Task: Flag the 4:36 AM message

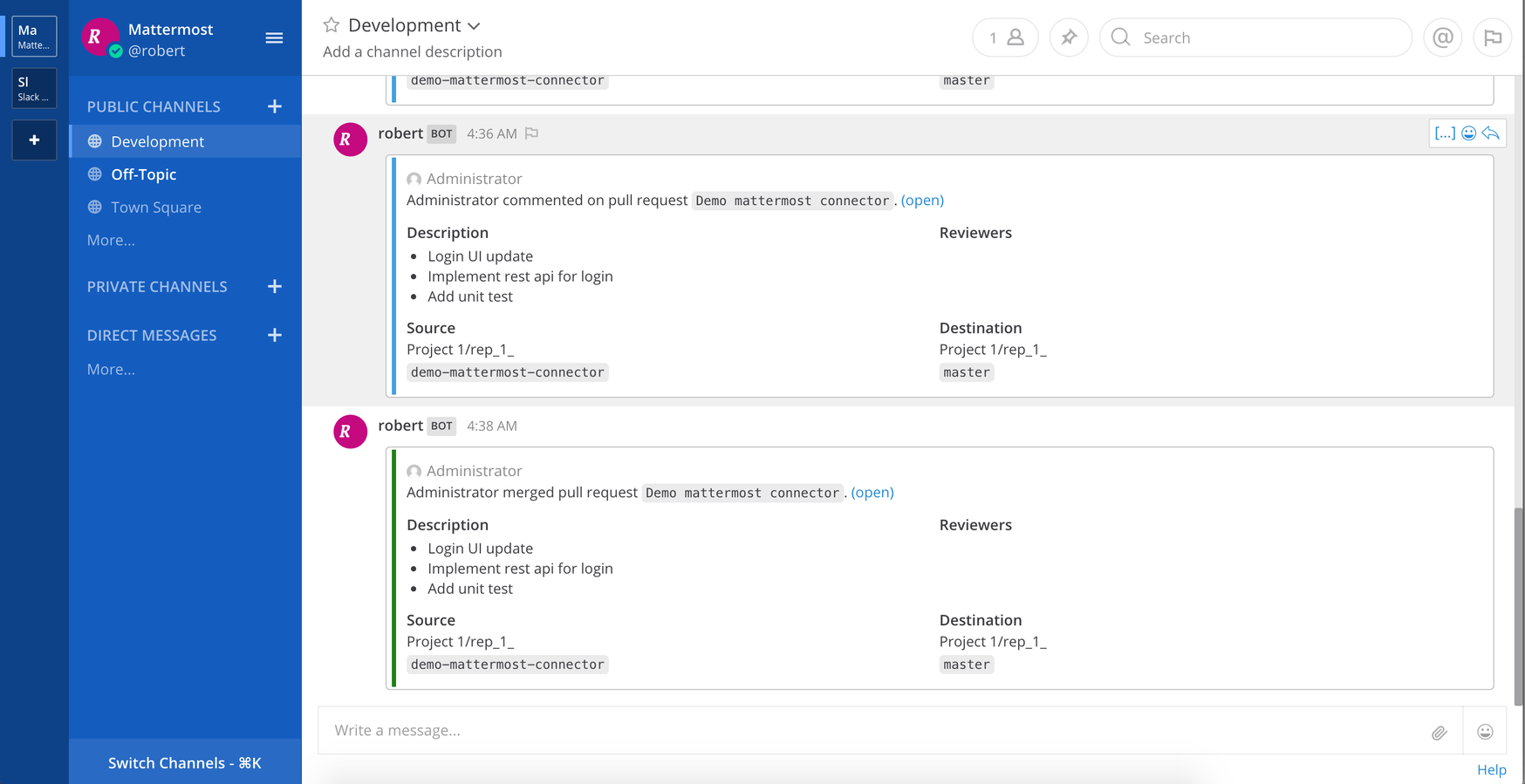Action: [532, 133]
